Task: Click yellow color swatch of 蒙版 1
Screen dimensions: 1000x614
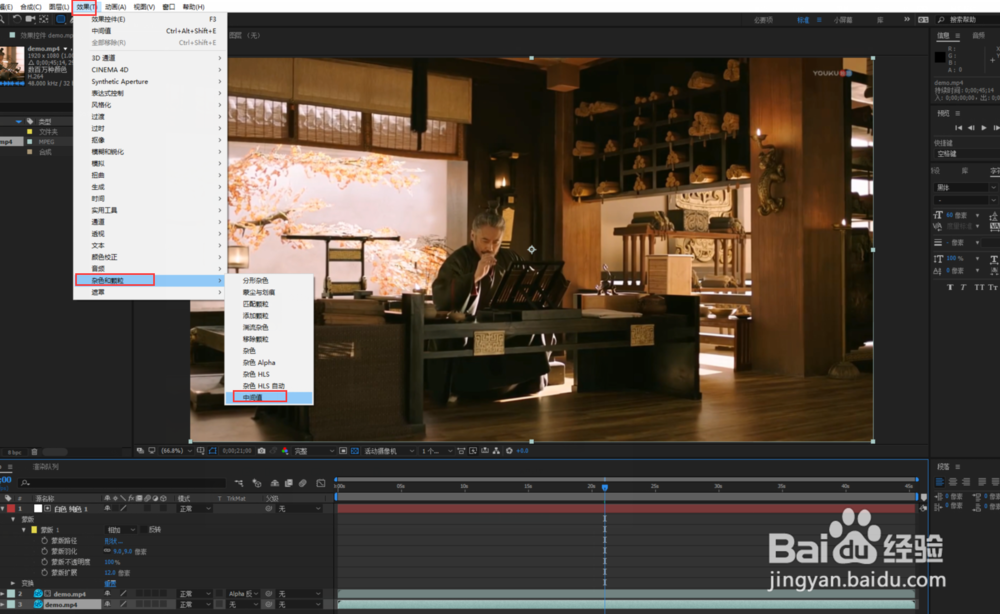Action: [x=34, y=530]
